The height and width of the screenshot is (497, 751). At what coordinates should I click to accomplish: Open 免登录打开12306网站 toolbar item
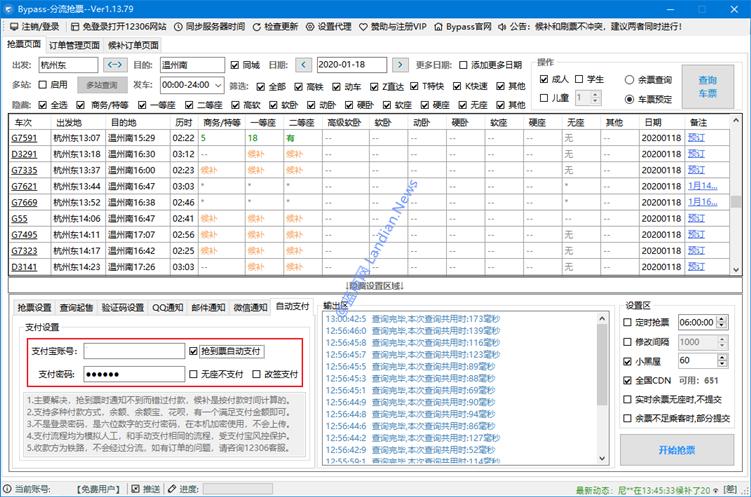pyautogui.click(x=119, y=27)
